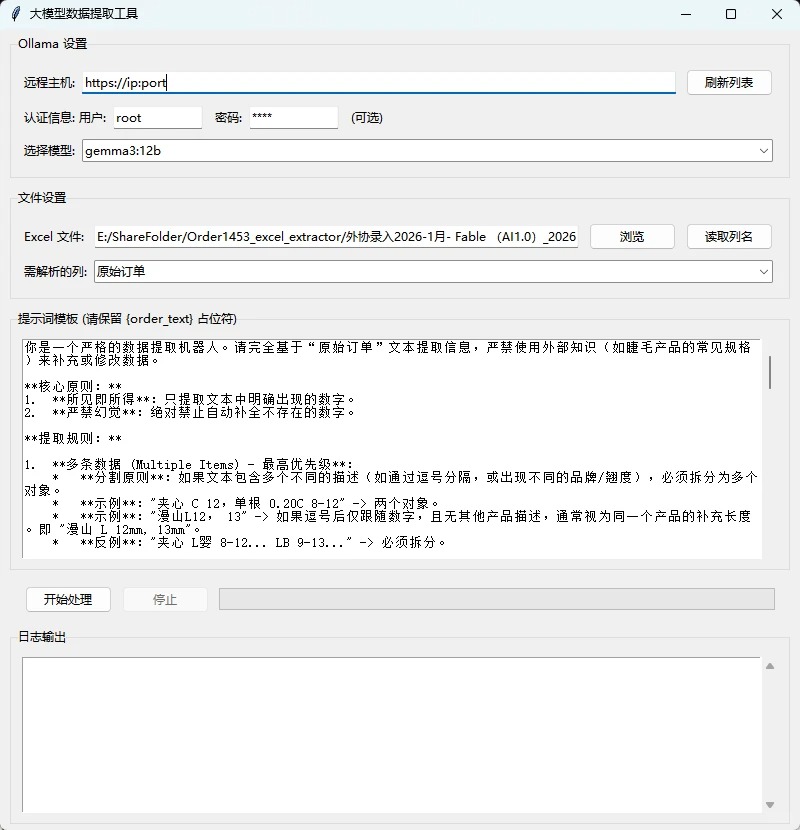Start processing with the 开始处理 button
The width and height of the screenshot is (800, 830).
point(68,600)
